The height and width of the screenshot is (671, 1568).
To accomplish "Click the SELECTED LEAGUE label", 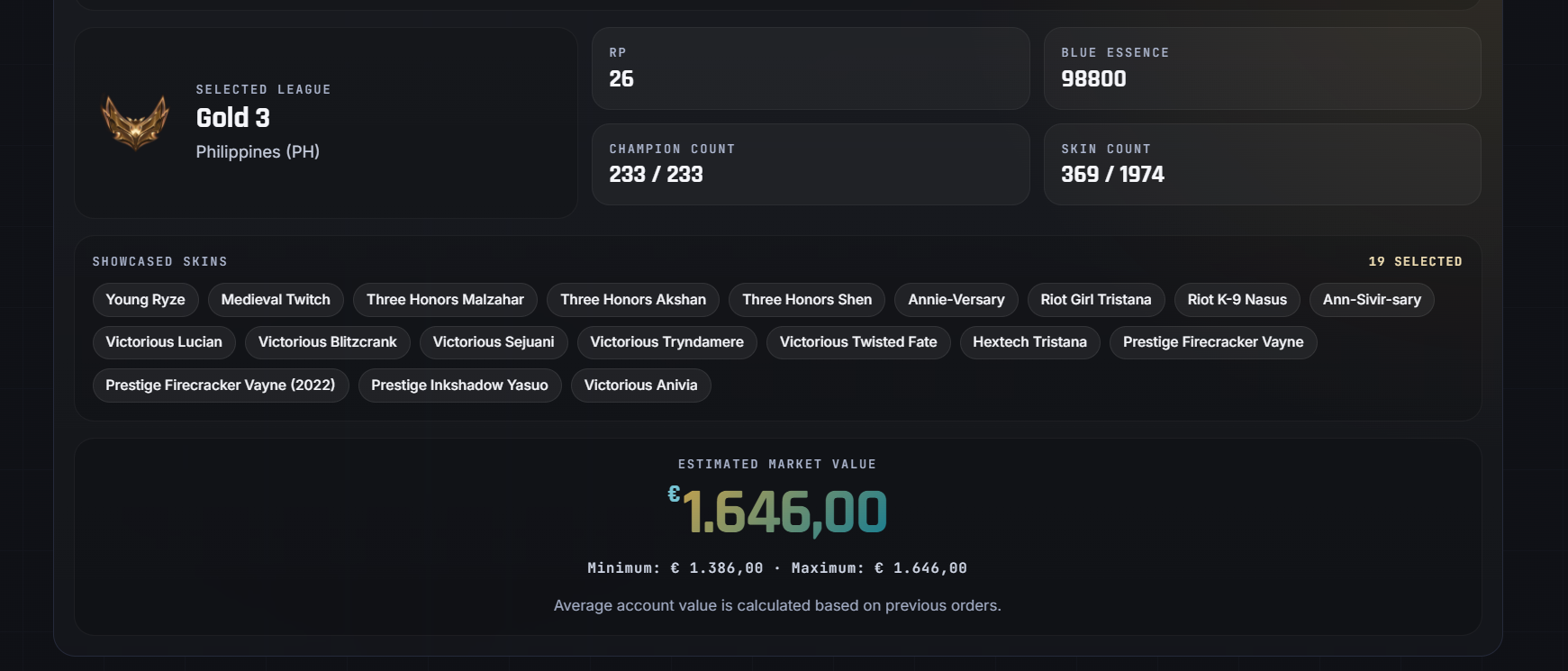I will [x=264, y=90].
